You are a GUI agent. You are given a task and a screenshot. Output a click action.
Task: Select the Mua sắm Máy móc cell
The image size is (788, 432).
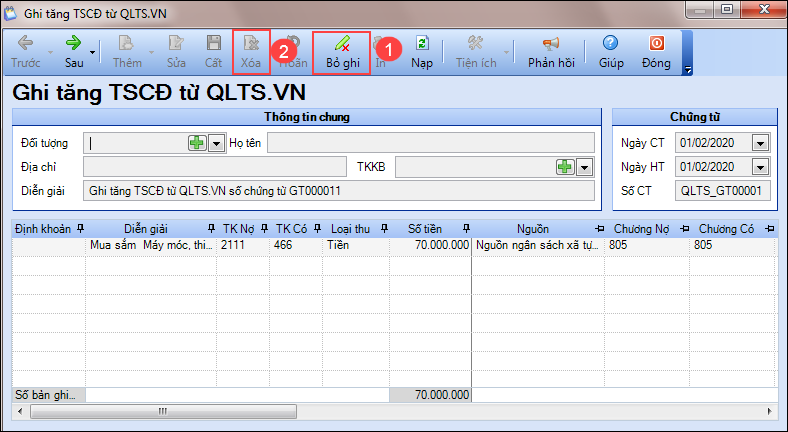pos(151,246)
